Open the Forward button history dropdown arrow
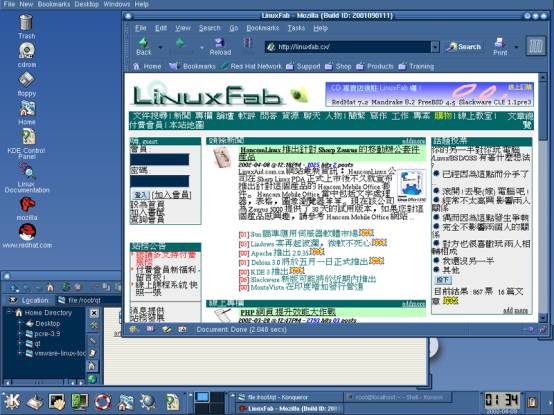The image size is (554, 415). [x=202, y=47]
